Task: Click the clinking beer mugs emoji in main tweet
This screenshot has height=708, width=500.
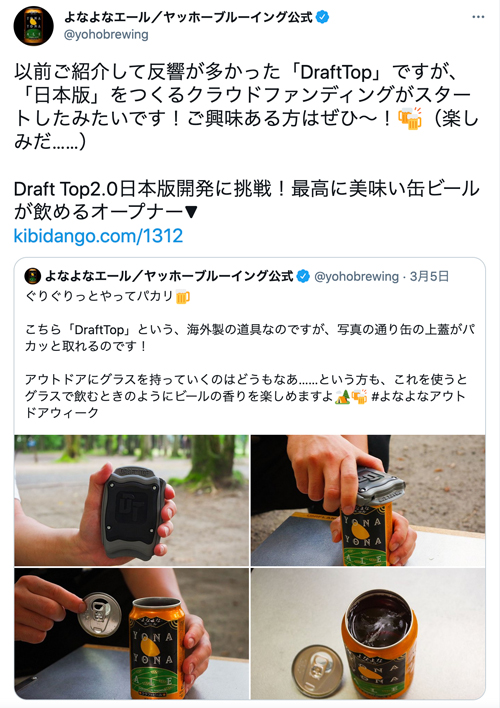Action: point(410,119)
